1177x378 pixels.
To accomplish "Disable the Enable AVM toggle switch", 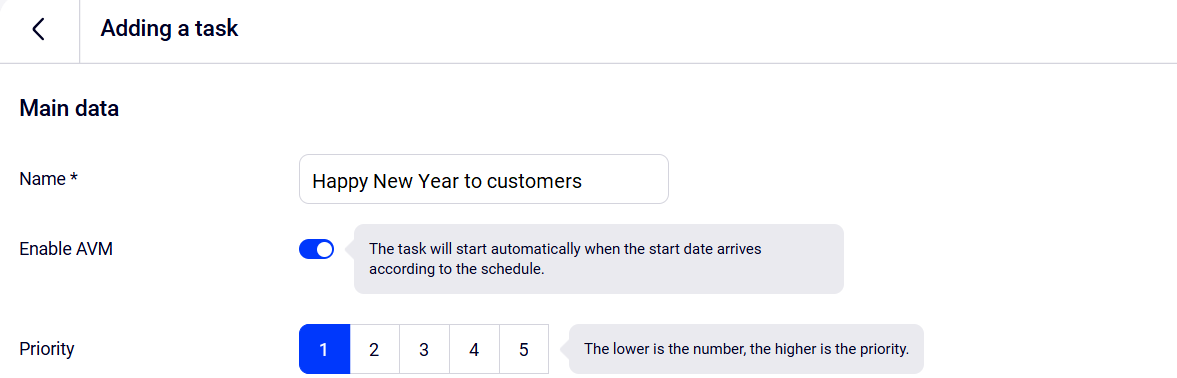I will coord(317,250).
